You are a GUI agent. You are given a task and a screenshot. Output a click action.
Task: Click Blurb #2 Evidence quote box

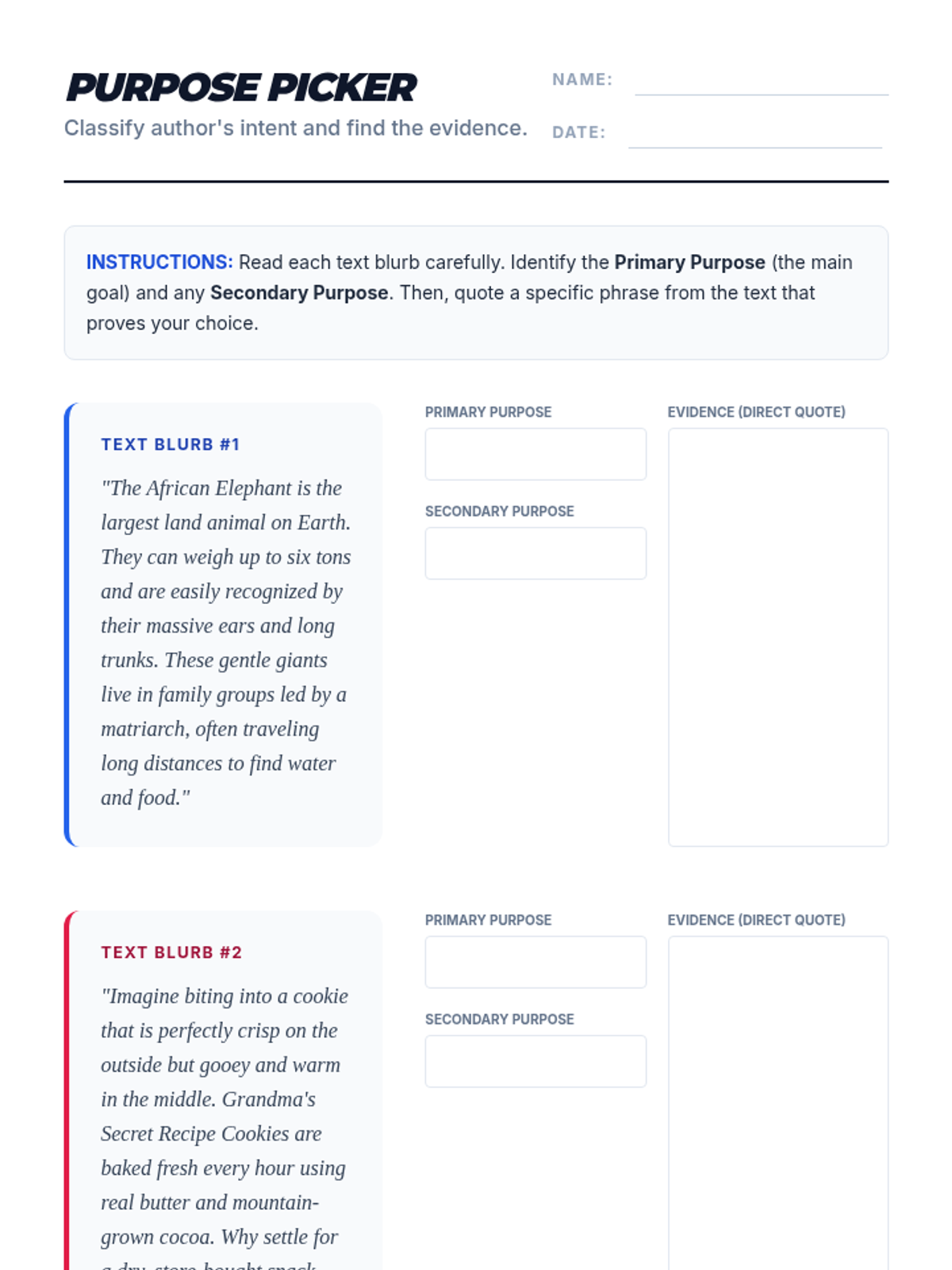pos(778,1103)
